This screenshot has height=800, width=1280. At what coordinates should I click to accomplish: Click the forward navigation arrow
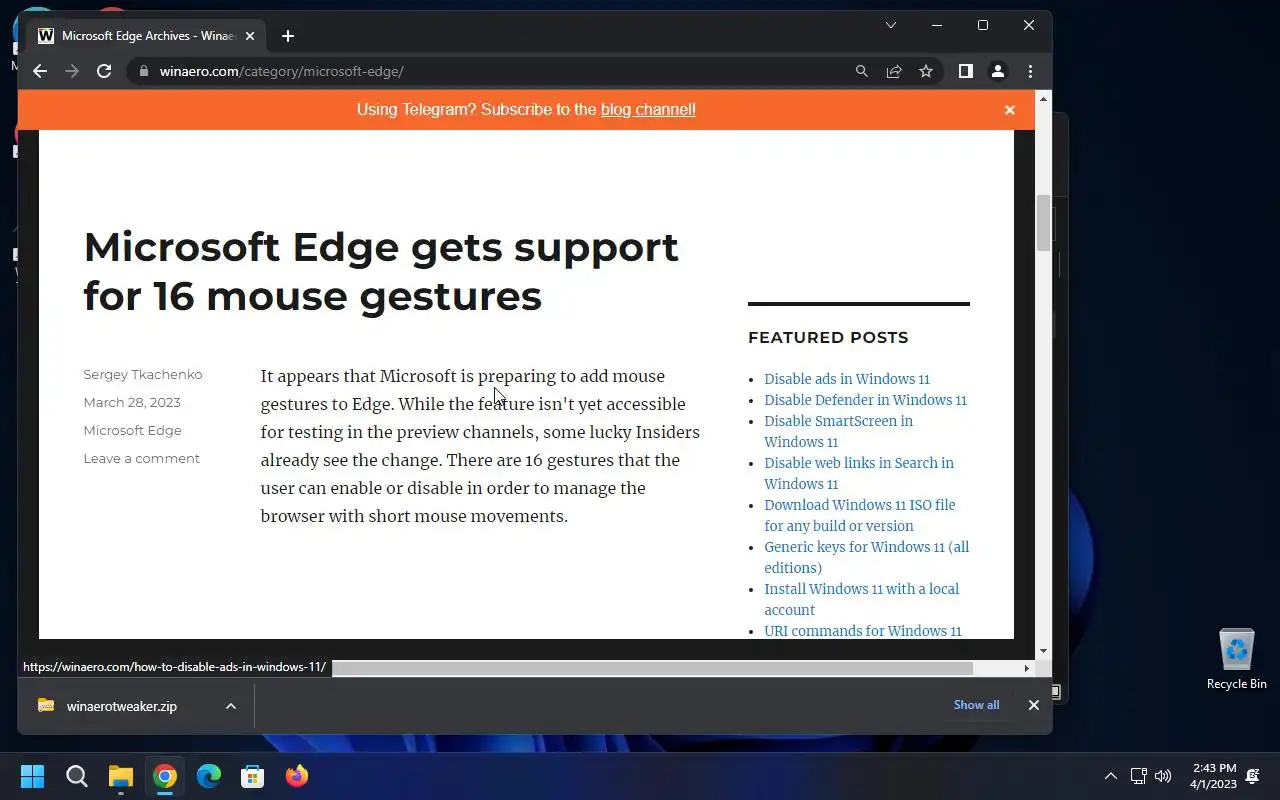[x=72, y=71]
